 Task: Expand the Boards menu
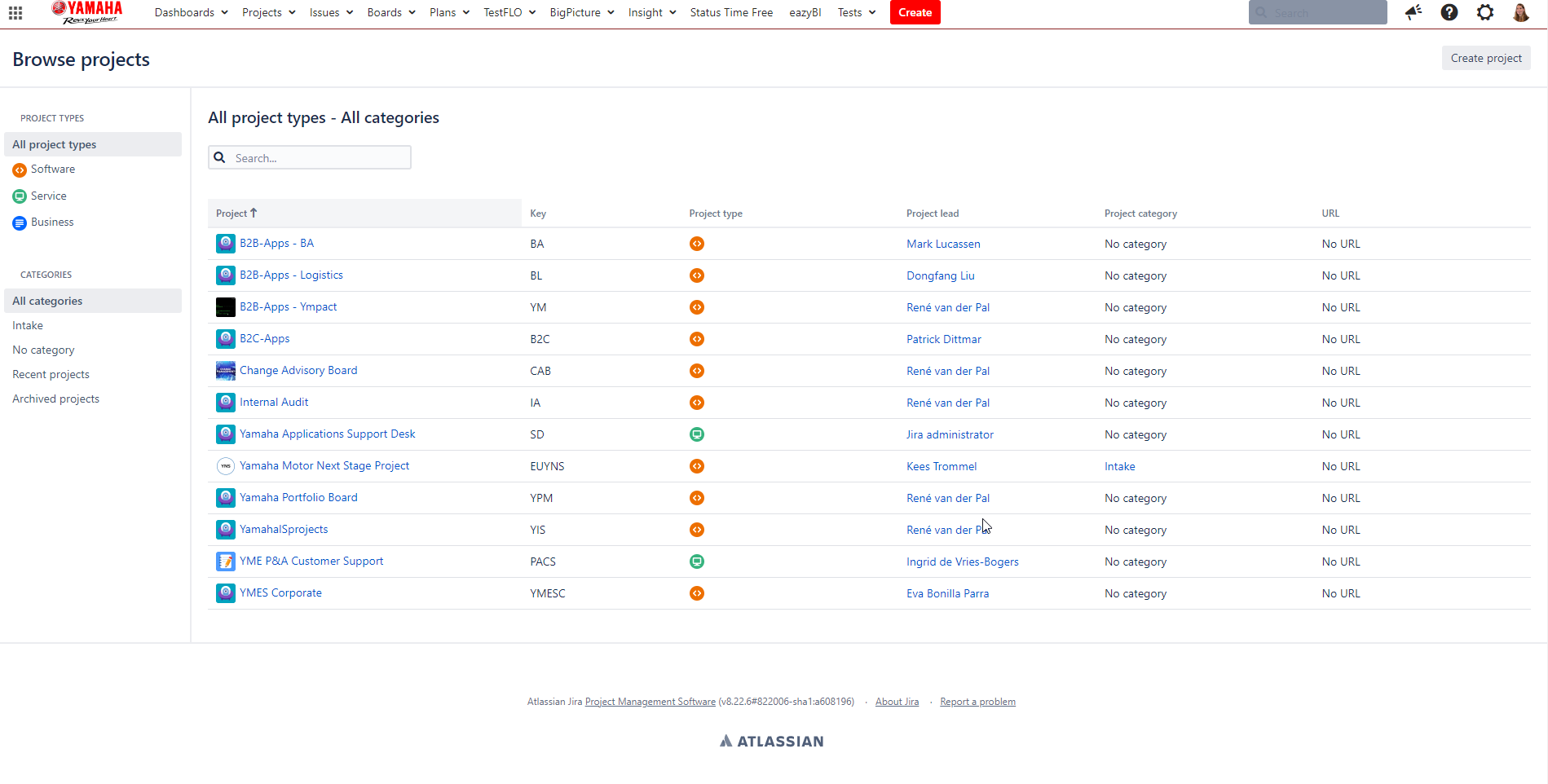click(391, 12)
